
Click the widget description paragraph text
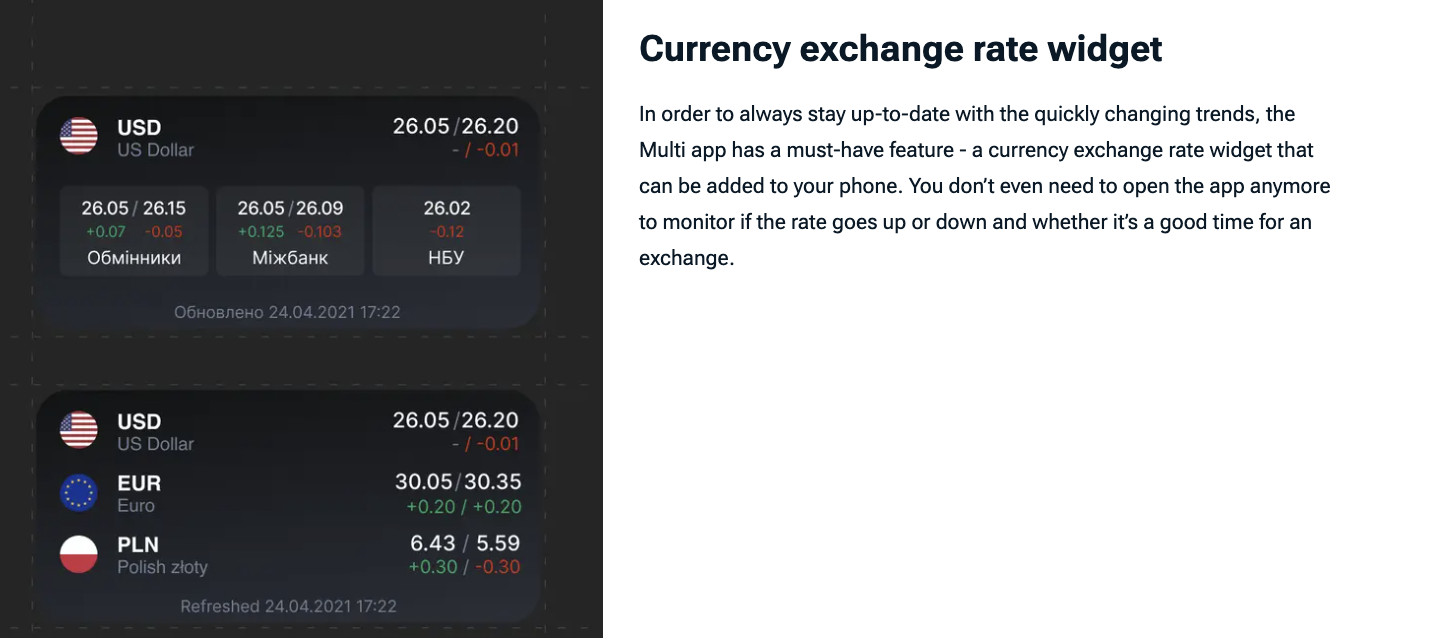coord(985,185)
